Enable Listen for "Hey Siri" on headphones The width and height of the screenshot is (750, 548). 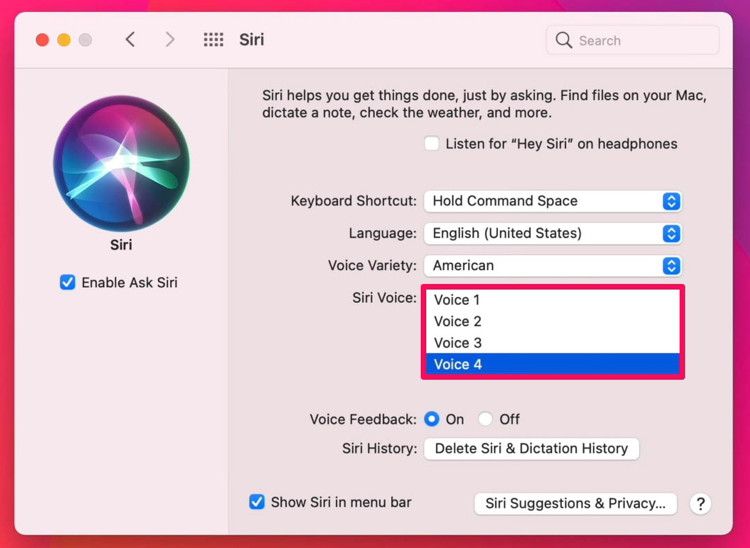coord(431,143)
